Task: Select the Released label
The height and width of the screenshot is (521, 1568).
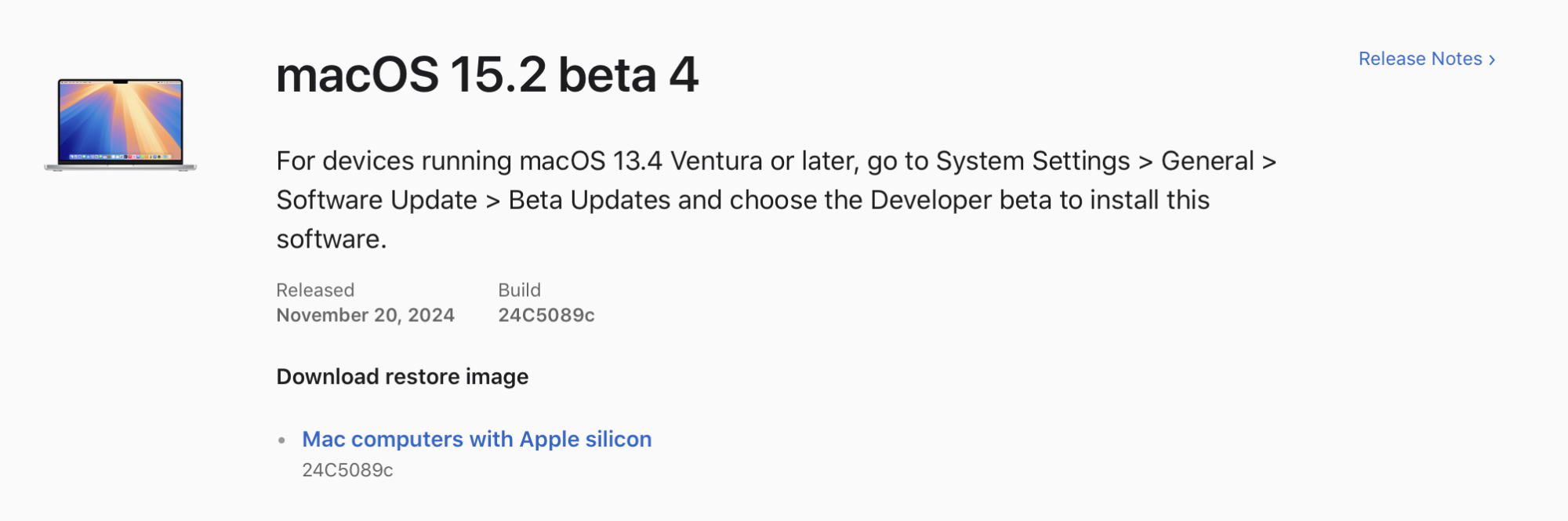Action: click(315, 290)
